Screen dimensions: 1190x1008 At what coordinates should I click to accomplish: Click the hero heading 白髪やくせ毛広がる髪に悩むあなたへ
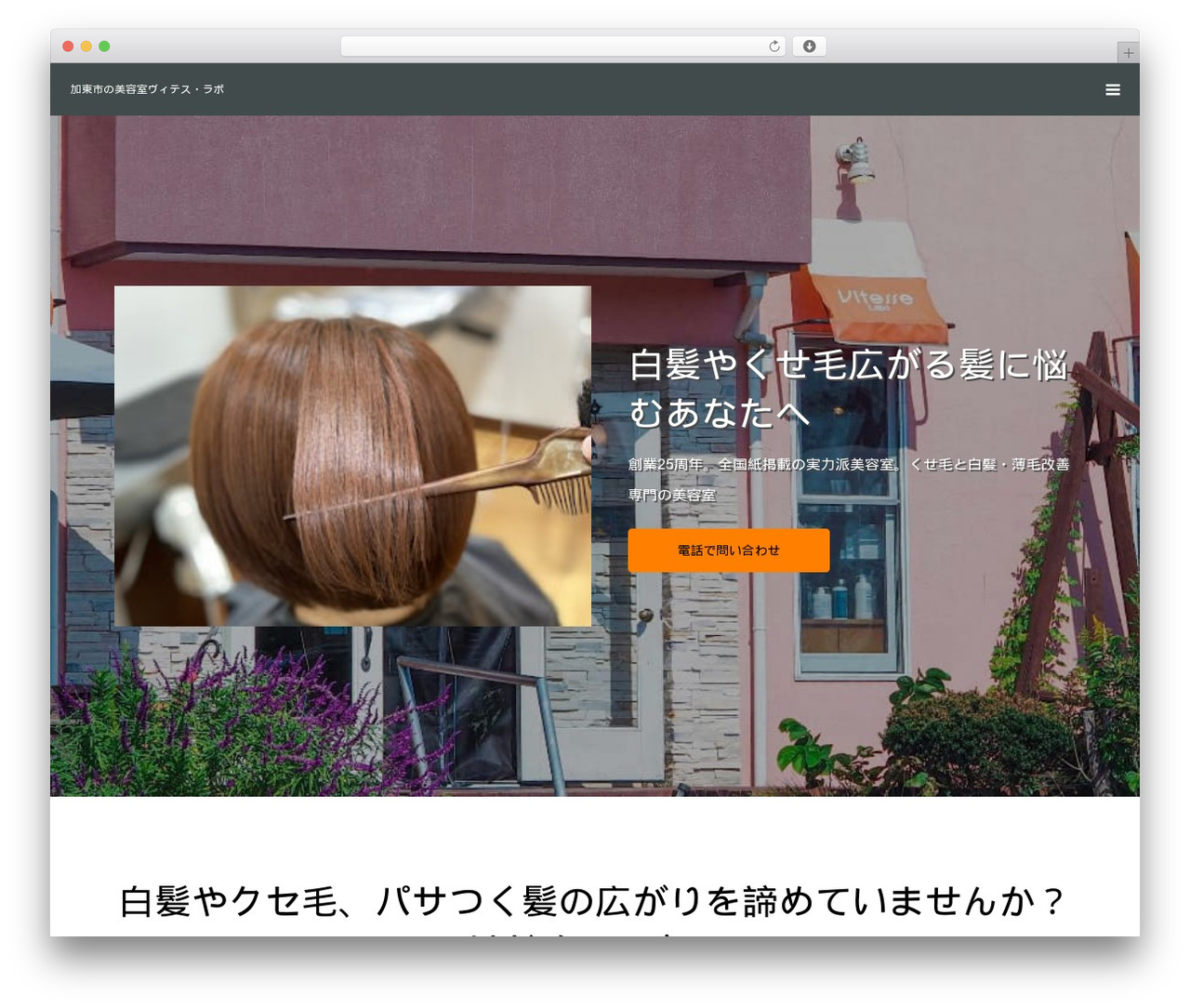pyautogui.click(x=848, y=389)
